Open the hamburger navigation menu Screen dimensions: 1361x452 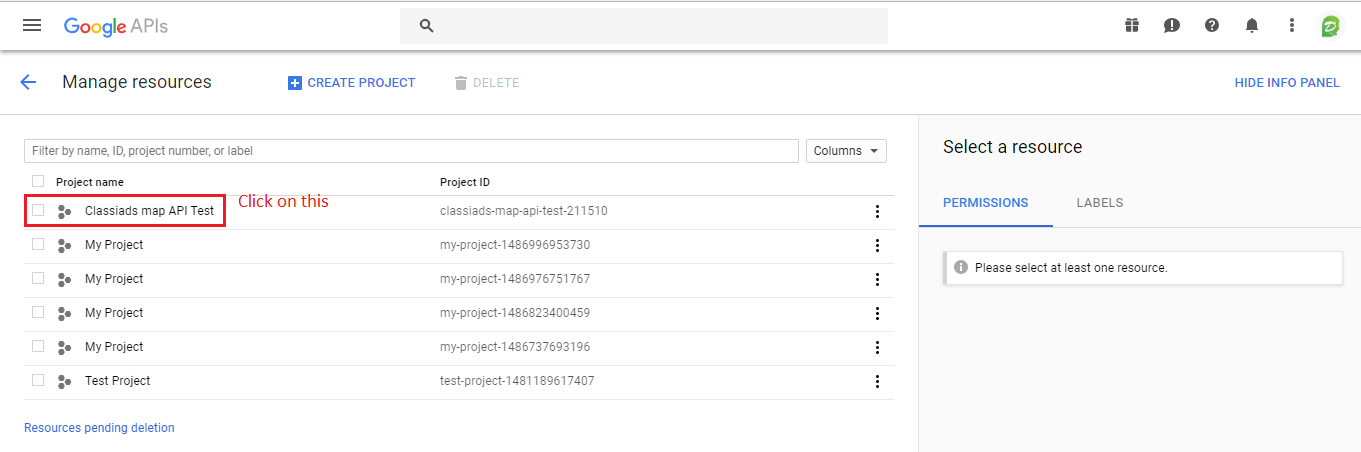(32, 25)
